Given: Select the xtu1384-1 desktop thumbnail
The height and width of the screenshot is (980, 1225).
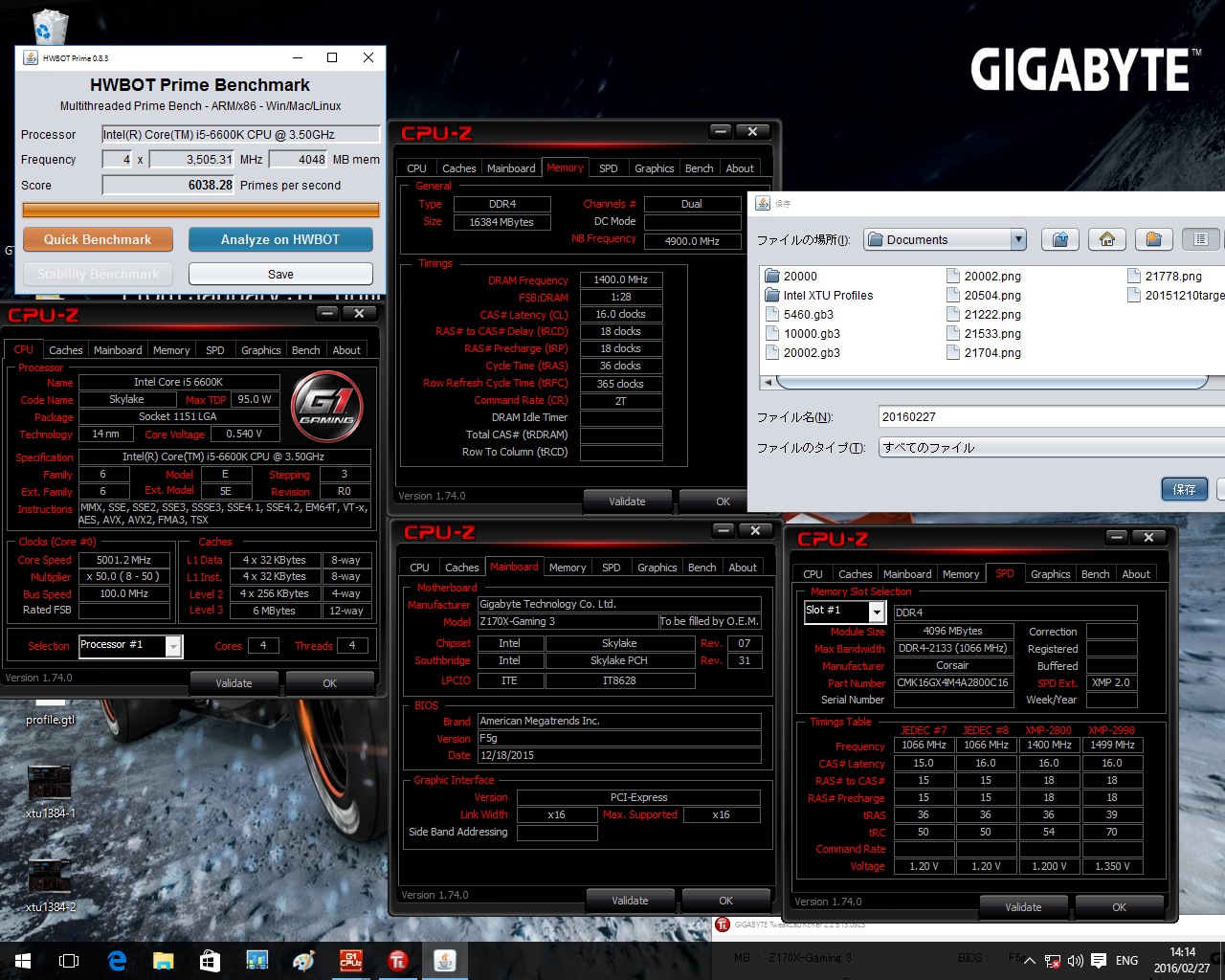Looking at the screenshot, I should pos(50,790).
